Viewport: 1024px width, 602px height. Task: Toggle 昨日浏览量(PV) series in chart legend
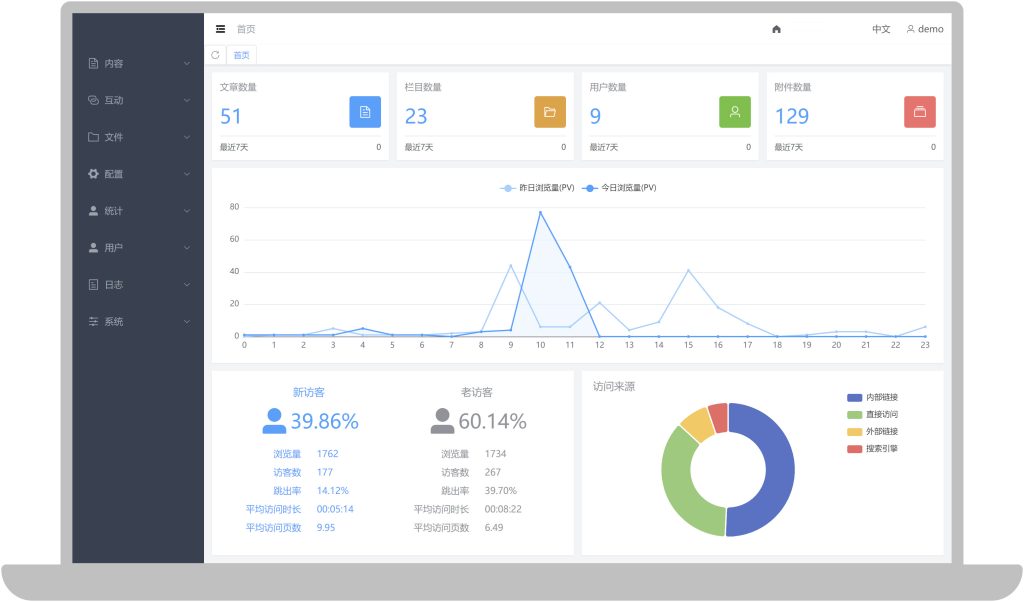click(x=537, y=188)
